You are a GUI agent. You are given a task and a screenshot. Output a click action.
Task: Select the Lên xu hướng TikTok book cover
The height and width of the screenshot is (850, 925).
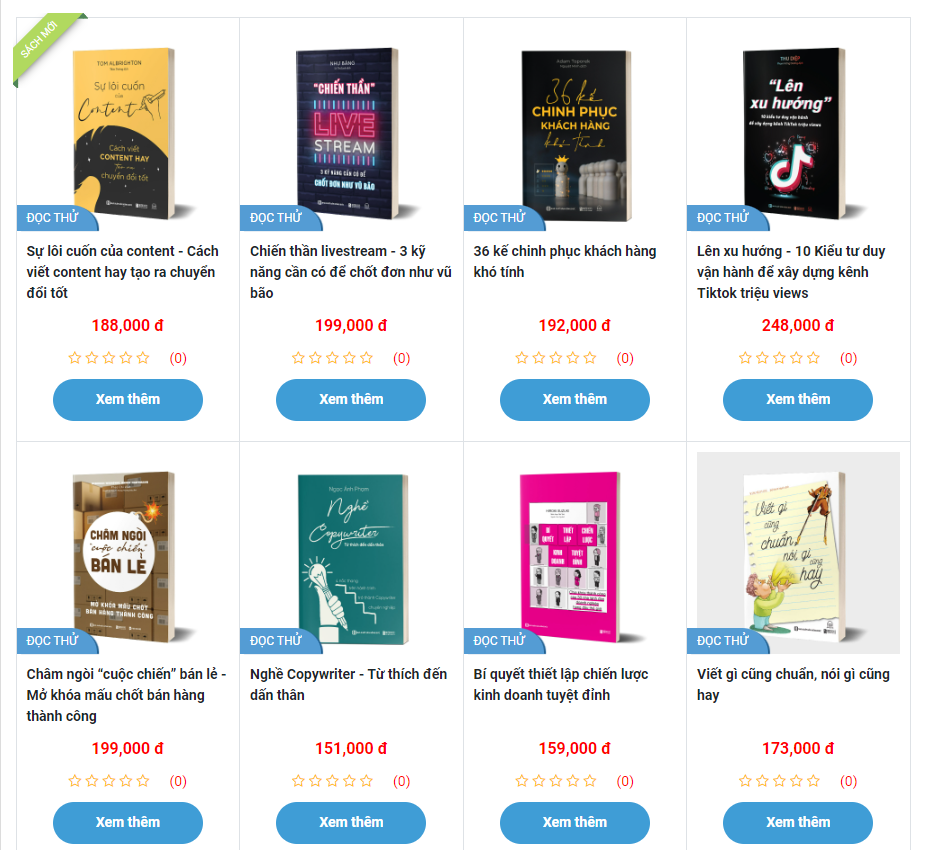[x=798, y=133]
